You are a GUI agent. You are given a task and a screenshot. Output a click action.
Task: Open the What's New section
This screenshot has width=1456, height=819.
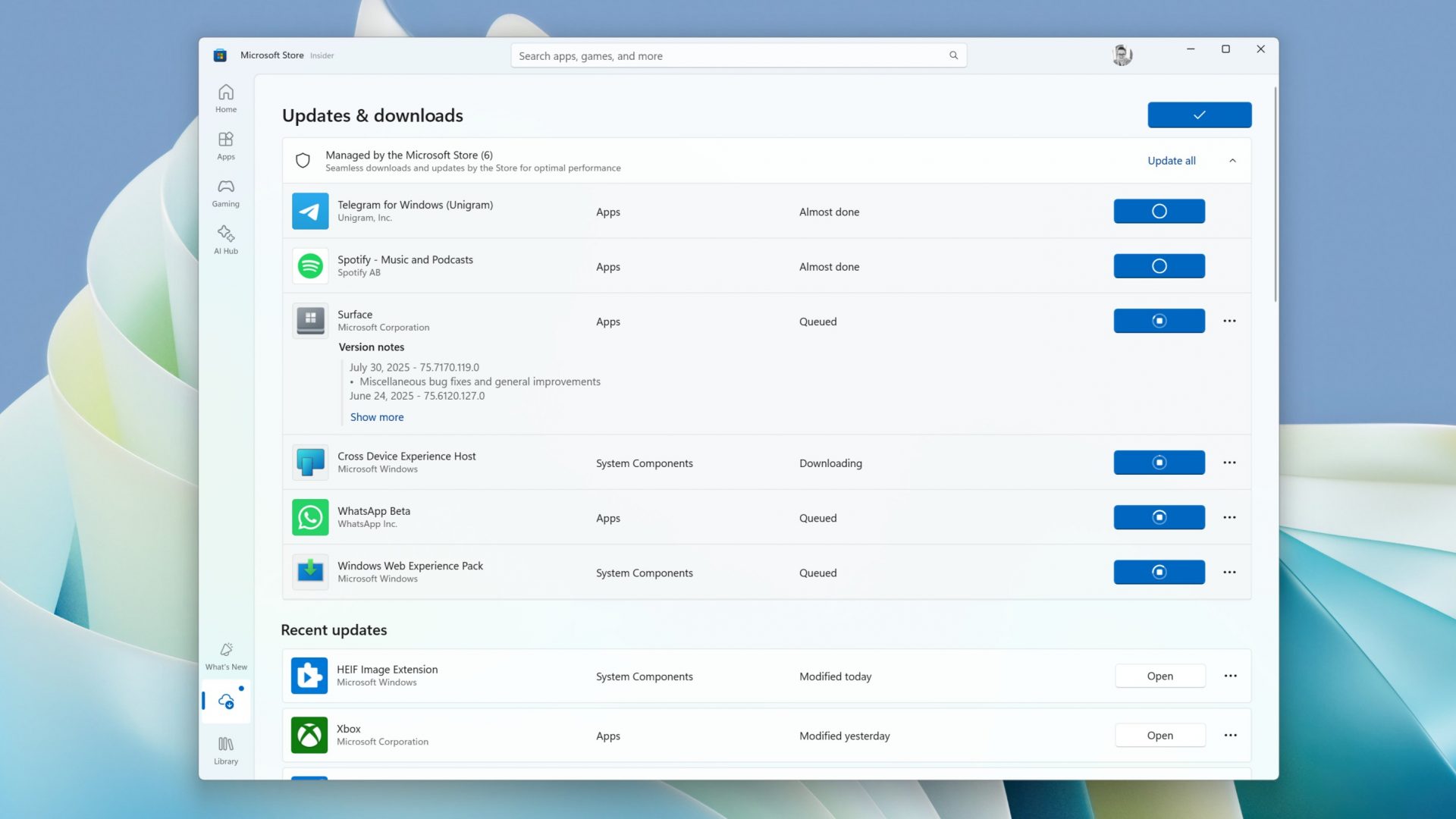click(x=225, y=655)
